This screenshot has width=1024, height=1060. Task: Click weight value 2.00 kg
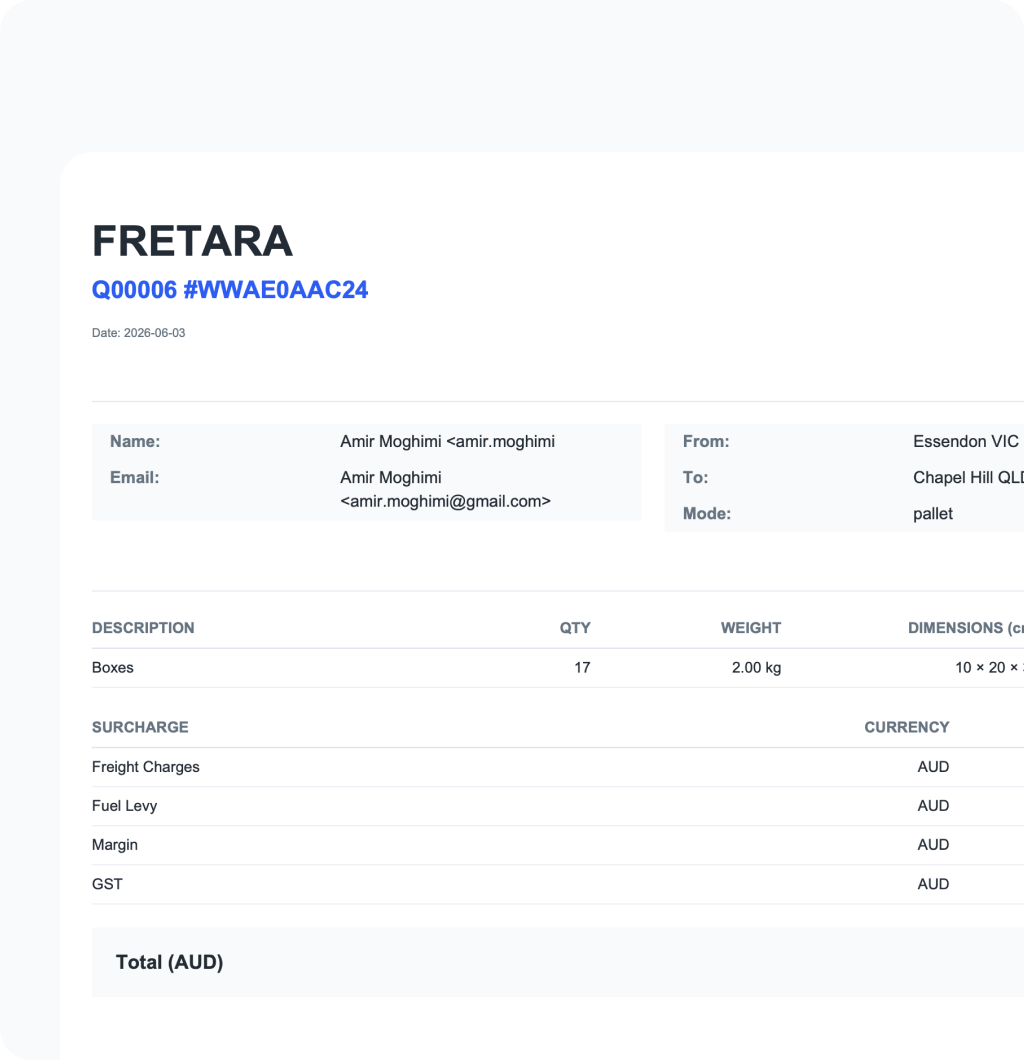[756, 668]
